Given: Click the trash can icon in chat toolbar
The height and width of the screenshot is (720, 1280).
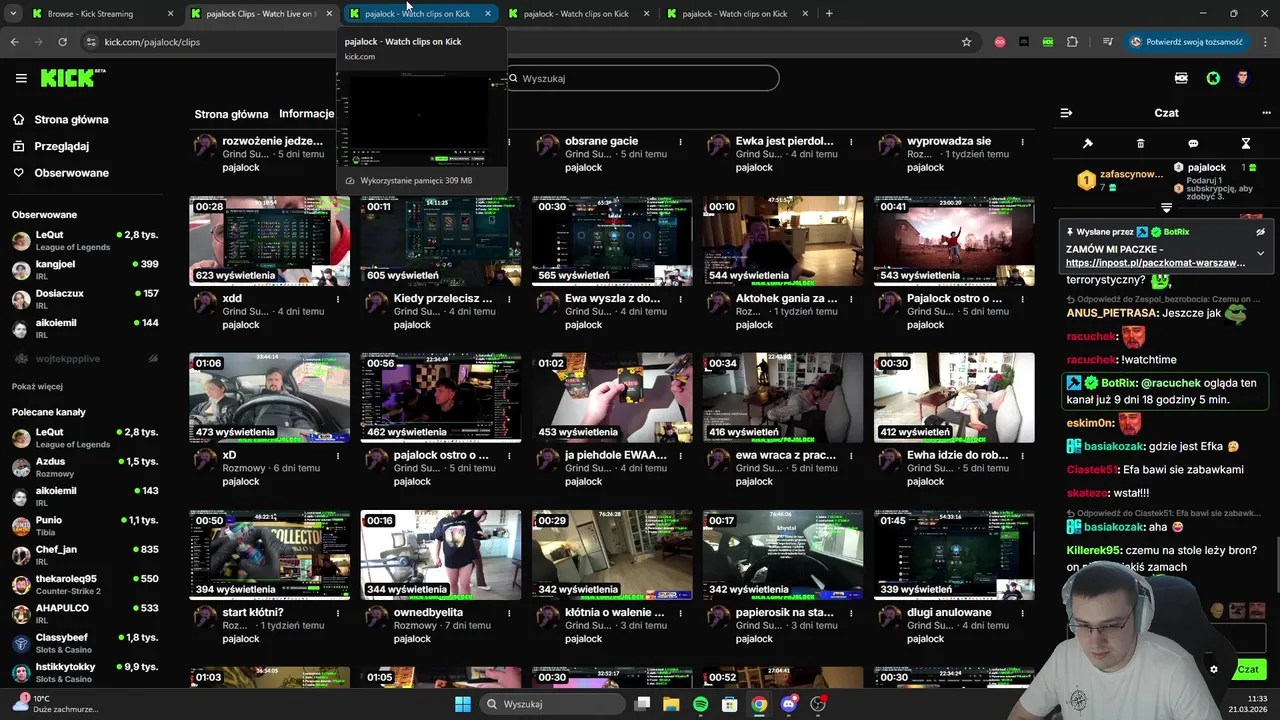Looking at the screenshot, I should (1140, 144).
